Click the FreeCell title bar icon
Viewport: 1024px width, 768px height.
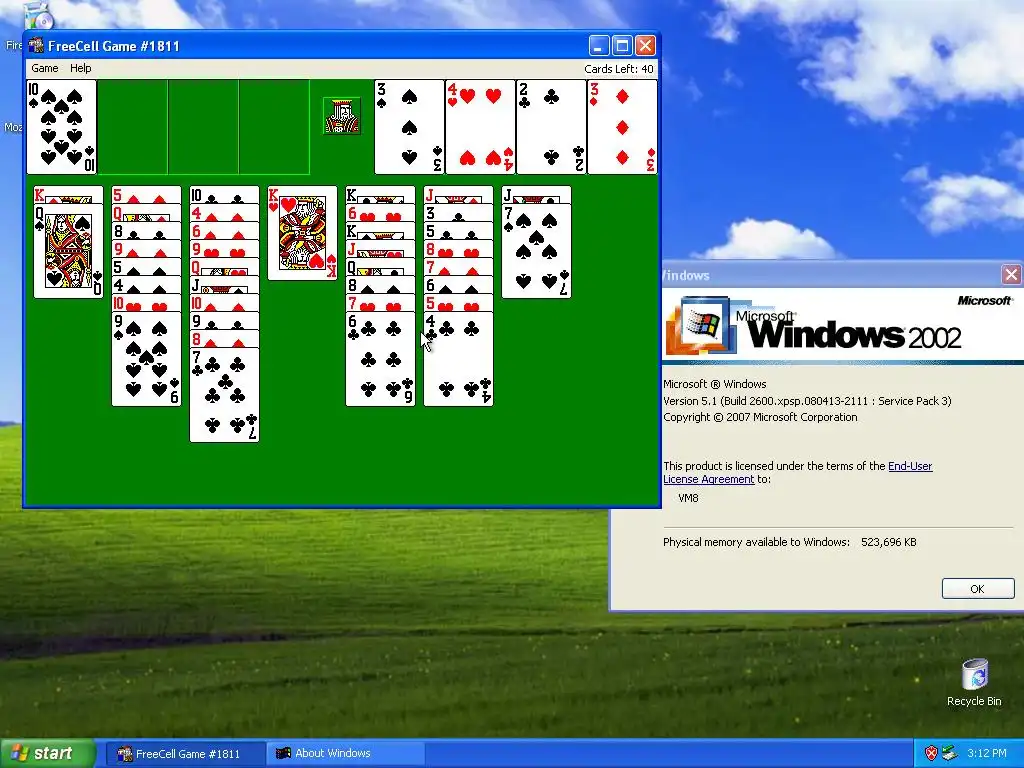coord(36,46)
